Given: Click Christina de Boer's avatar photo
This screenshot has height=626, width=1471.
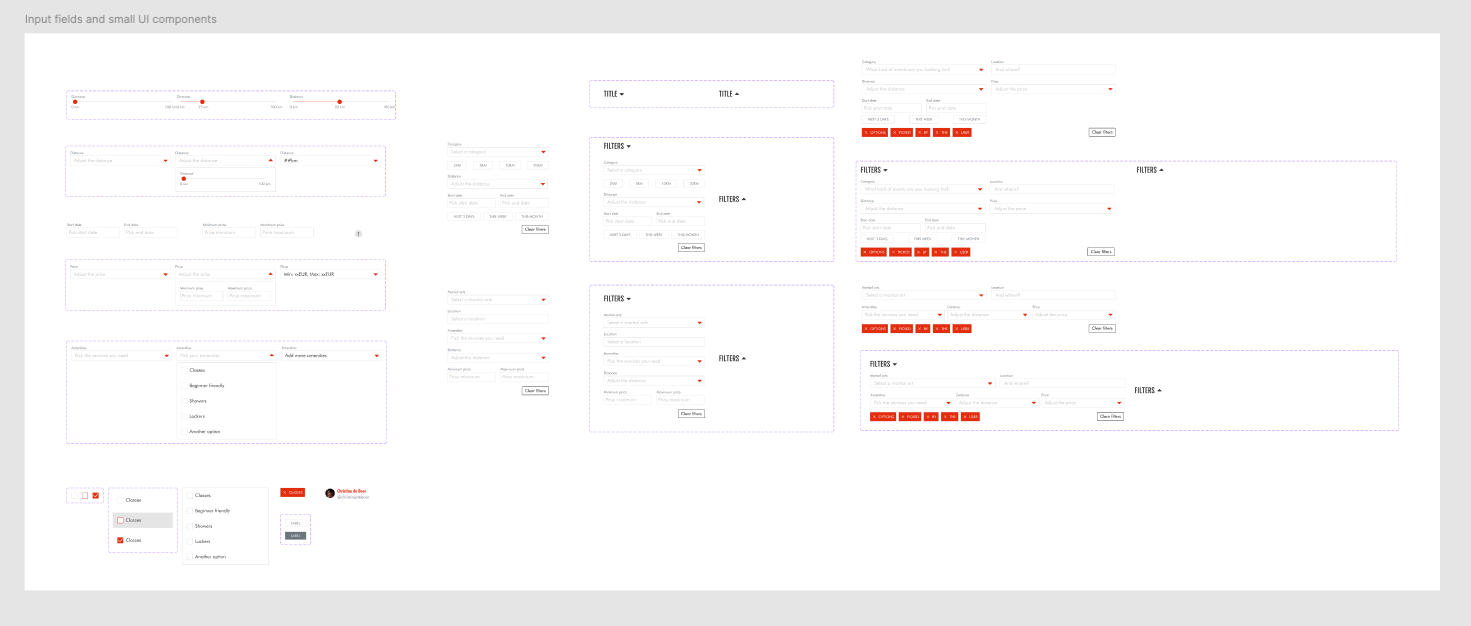Looking at the screenshot, I should pos(330,493).
